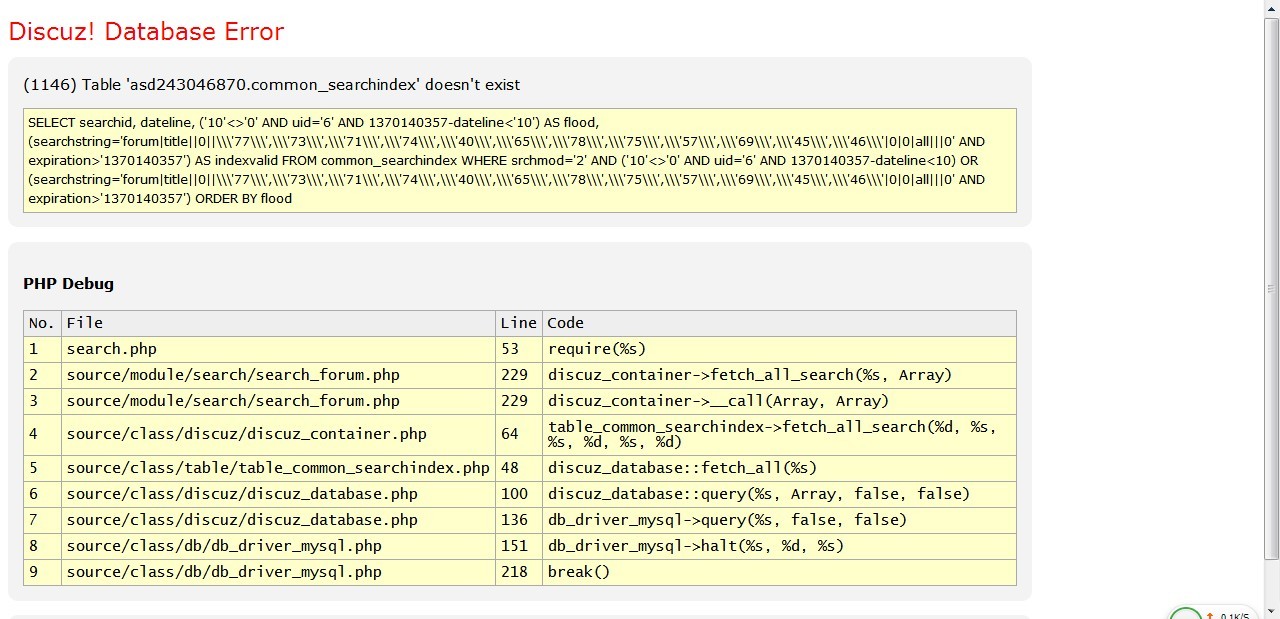Click line number '53' cell
The image size is (1280, 619).
(x=518, y=349)
